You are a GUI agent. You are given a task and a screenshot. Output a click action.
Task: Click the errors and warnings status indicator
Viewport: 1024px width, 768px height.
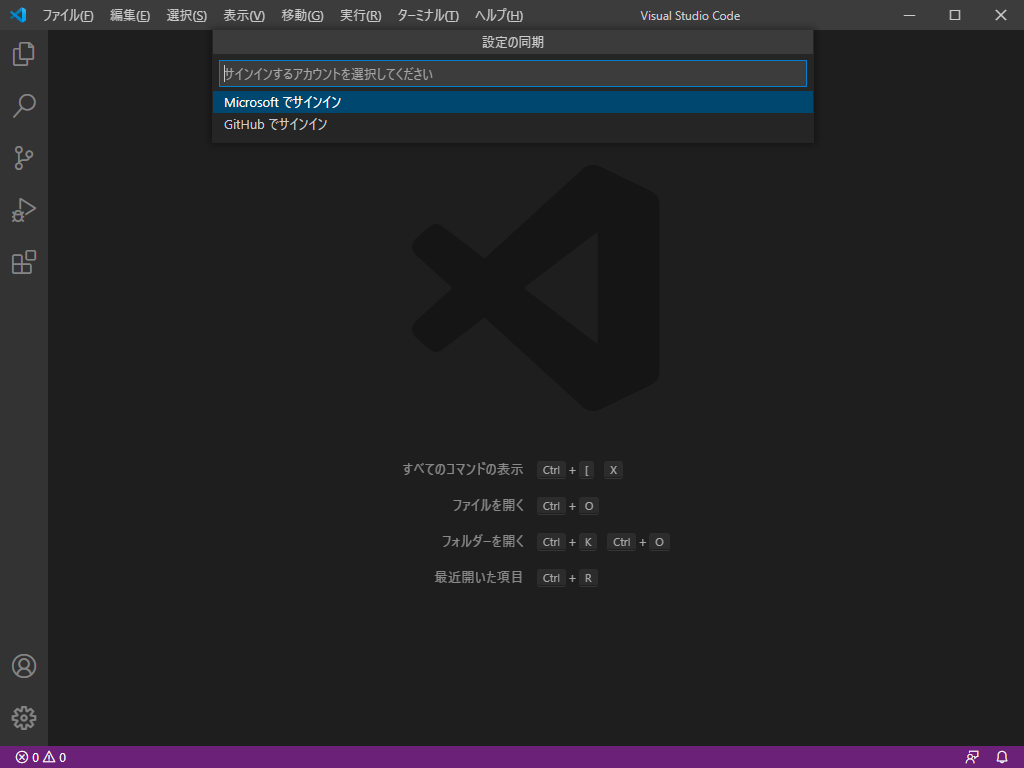pos(40,758)
